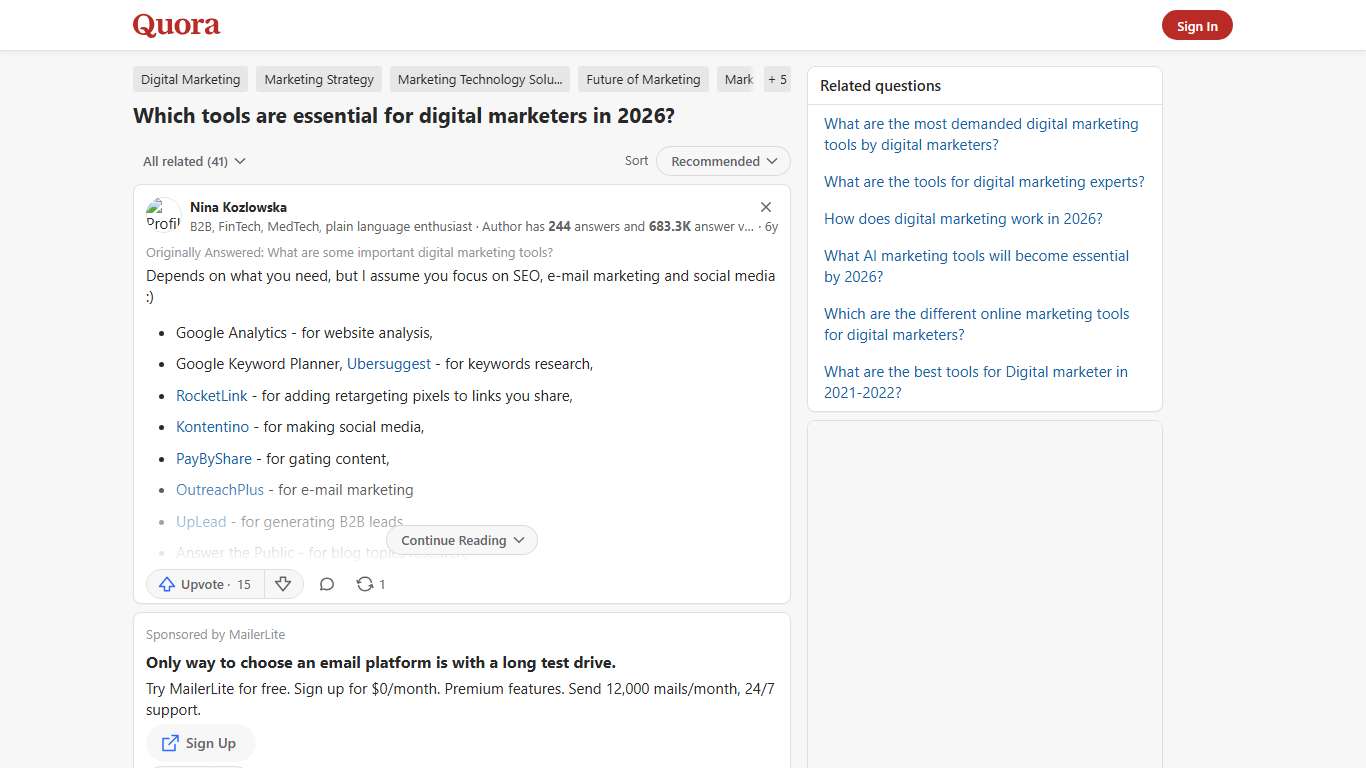Upvote Nina Kozlowska's answer
The width and height of the screenshot is (1366, 768).
click(203, 584)
